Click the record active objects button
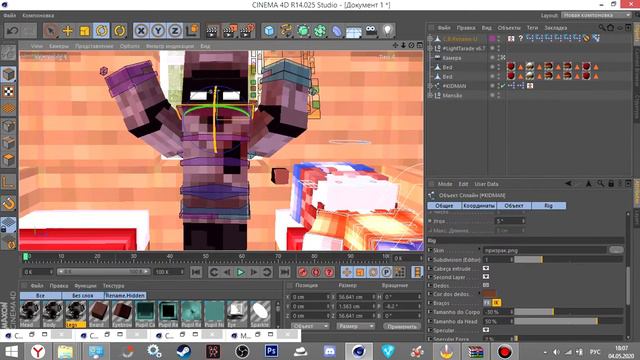This screenshot has width=640, height=360. (302, 272)
